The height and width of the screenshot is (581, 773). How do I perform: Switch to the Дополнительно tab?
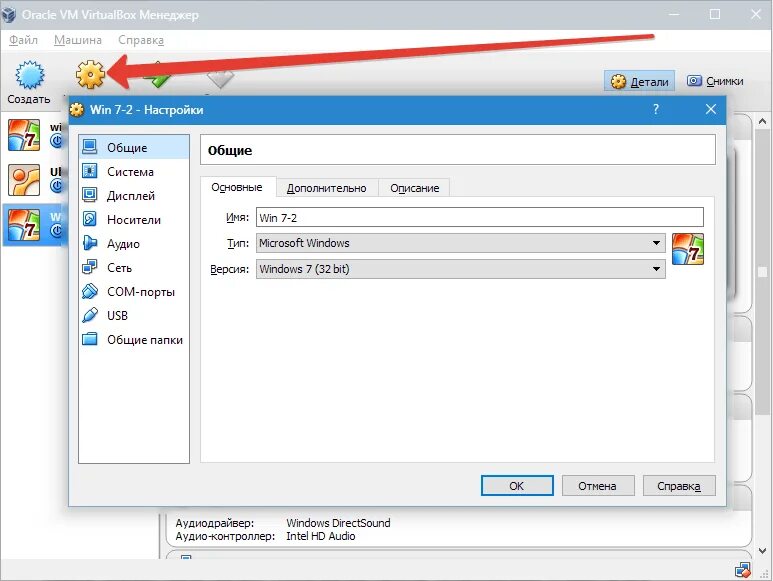(x=326, y=188)
